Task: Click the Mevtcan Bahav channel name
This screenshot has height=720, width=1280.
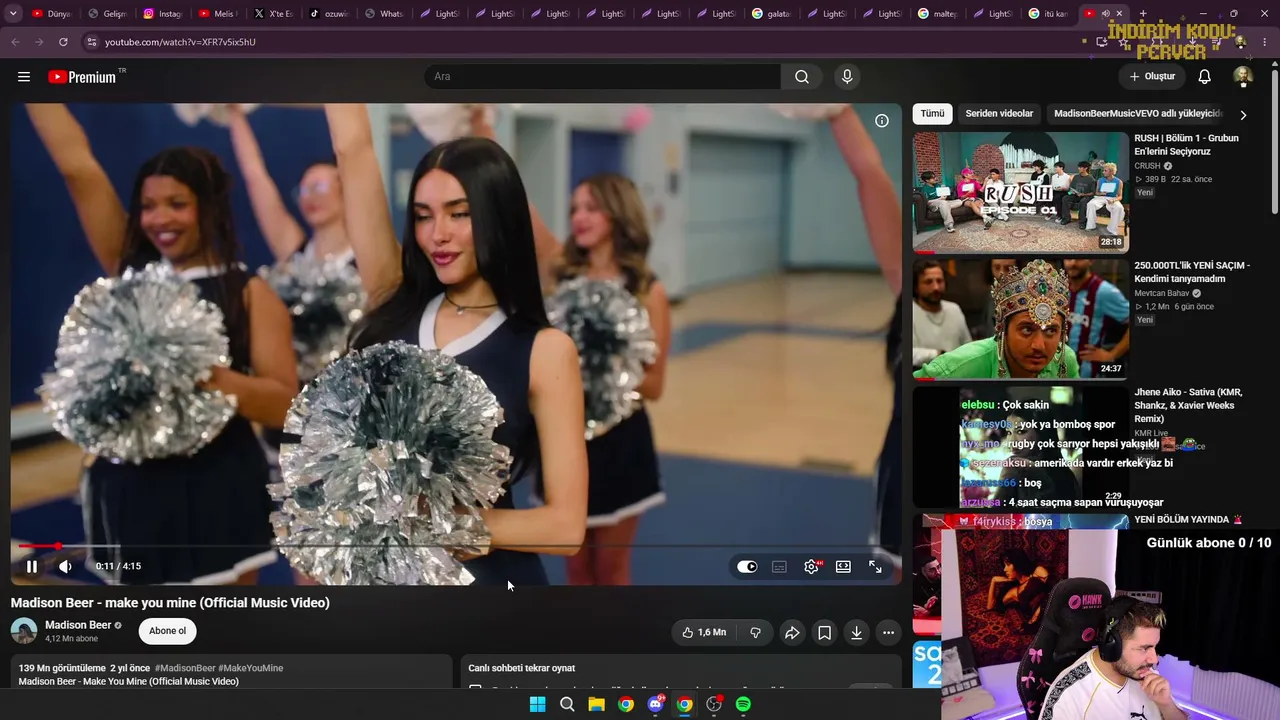Action: point(1161,293)
